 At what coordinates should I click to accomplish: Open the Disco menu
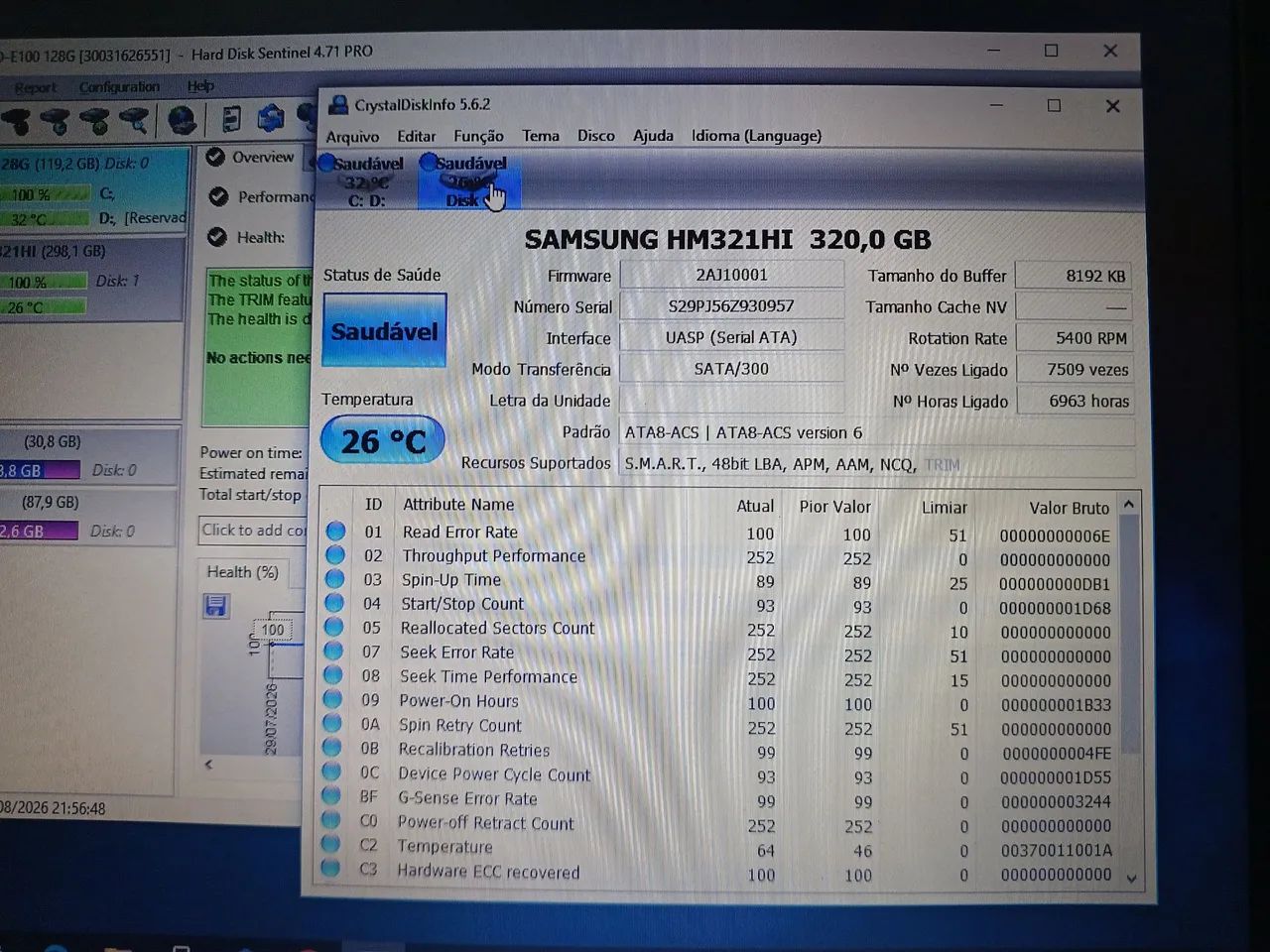pos(596,135)
